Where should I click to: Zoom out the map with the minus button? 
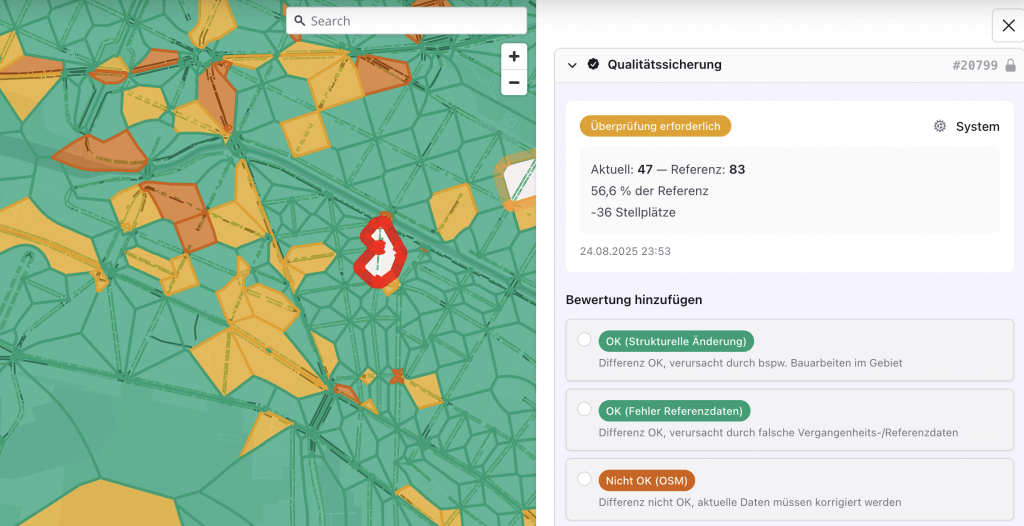514,83
